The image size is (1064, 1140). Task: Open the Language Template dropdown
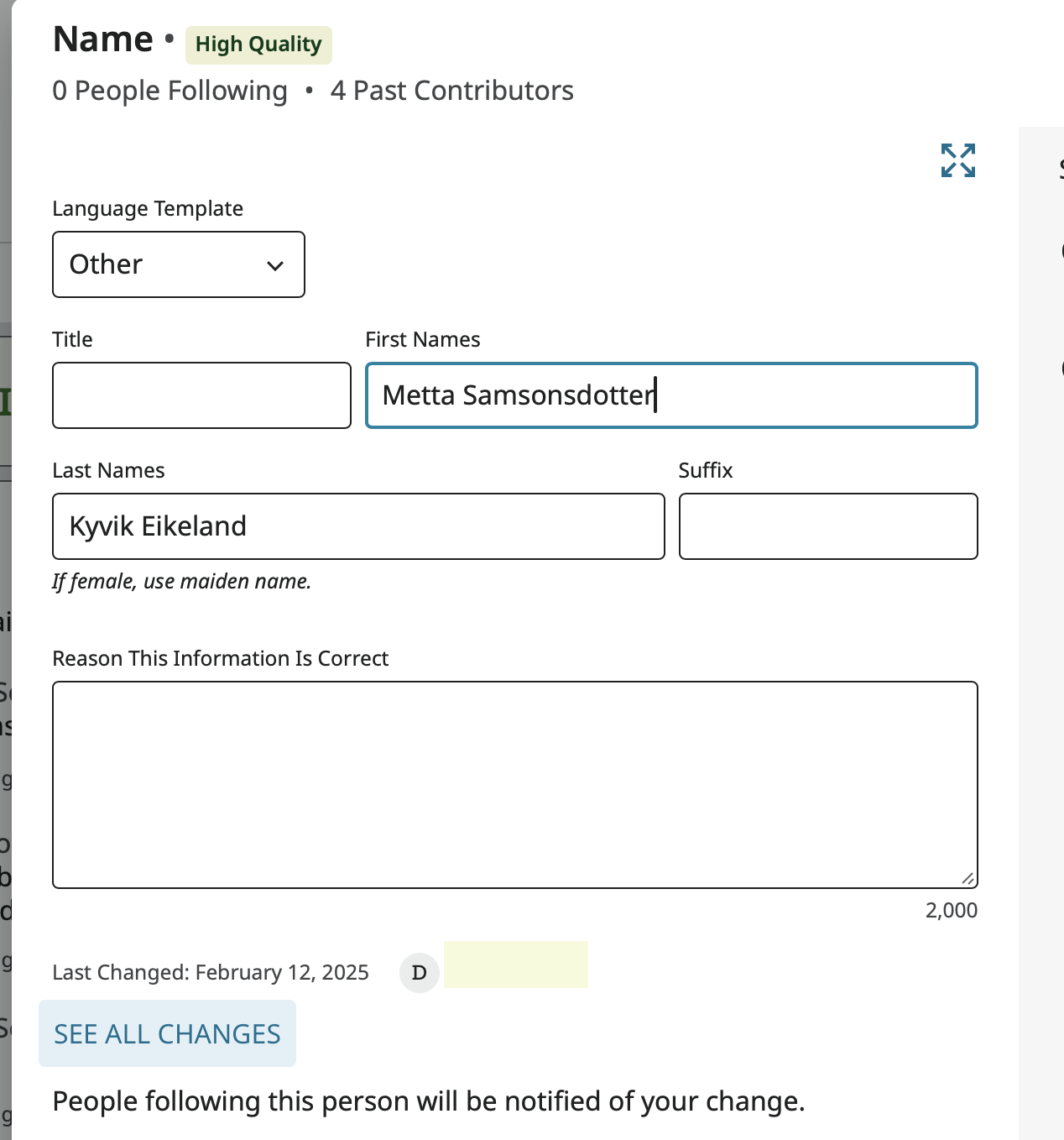coord(178,264)
